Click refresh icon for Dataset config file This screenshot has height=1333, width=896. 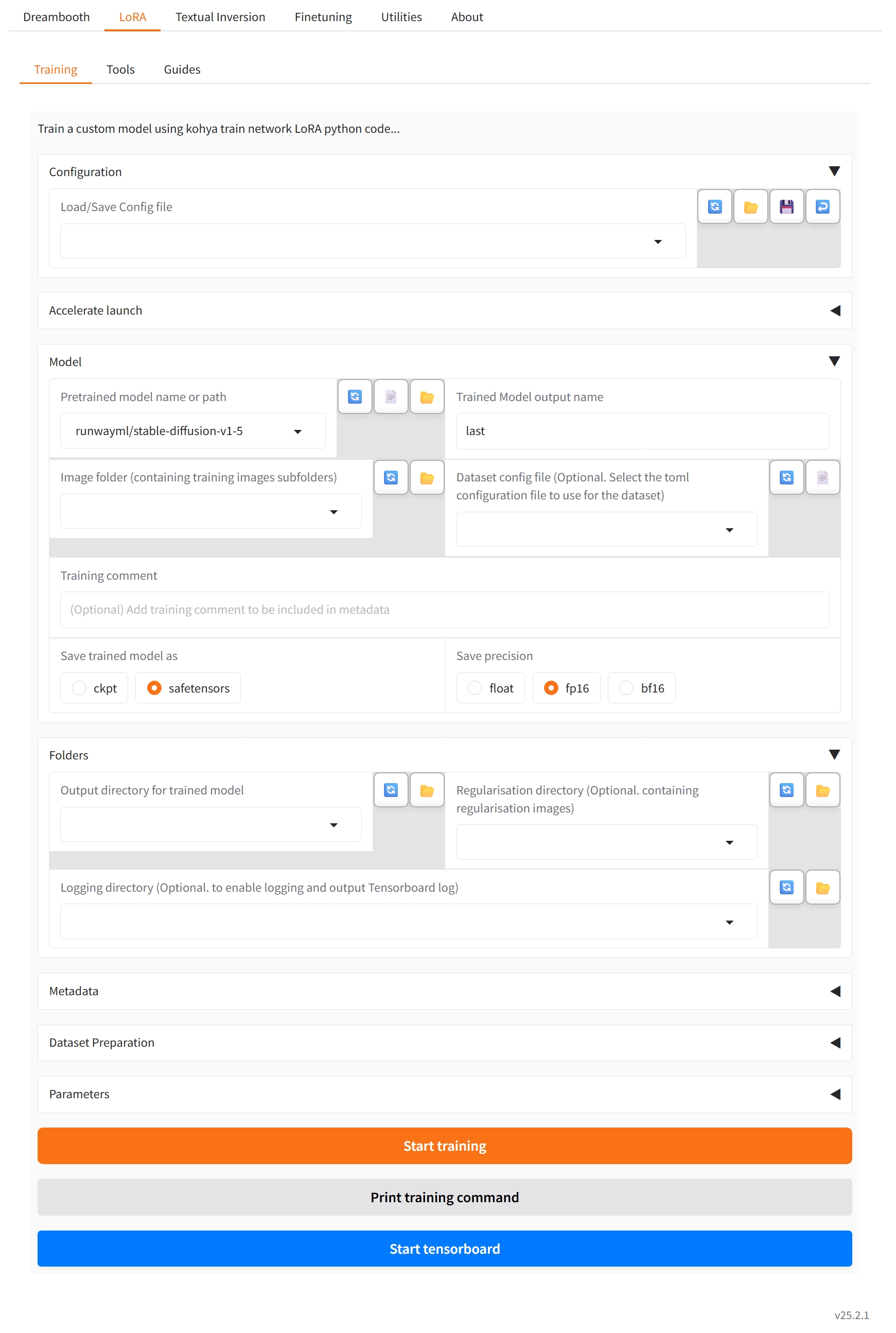(786, 477)
